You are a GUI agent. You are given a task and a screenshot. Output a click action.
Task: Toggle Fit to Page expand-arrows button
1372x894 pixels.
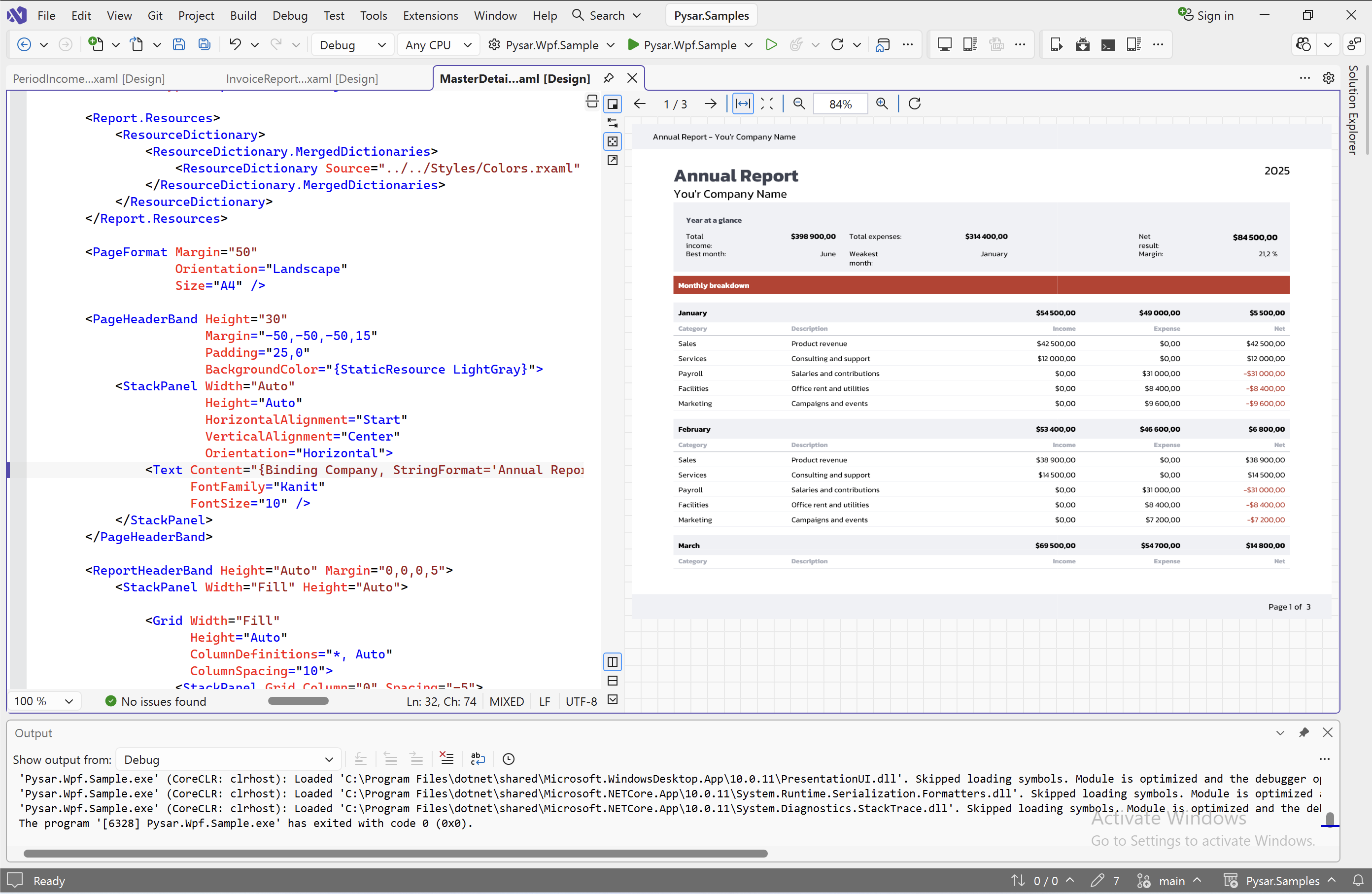[x=767, y=104]
